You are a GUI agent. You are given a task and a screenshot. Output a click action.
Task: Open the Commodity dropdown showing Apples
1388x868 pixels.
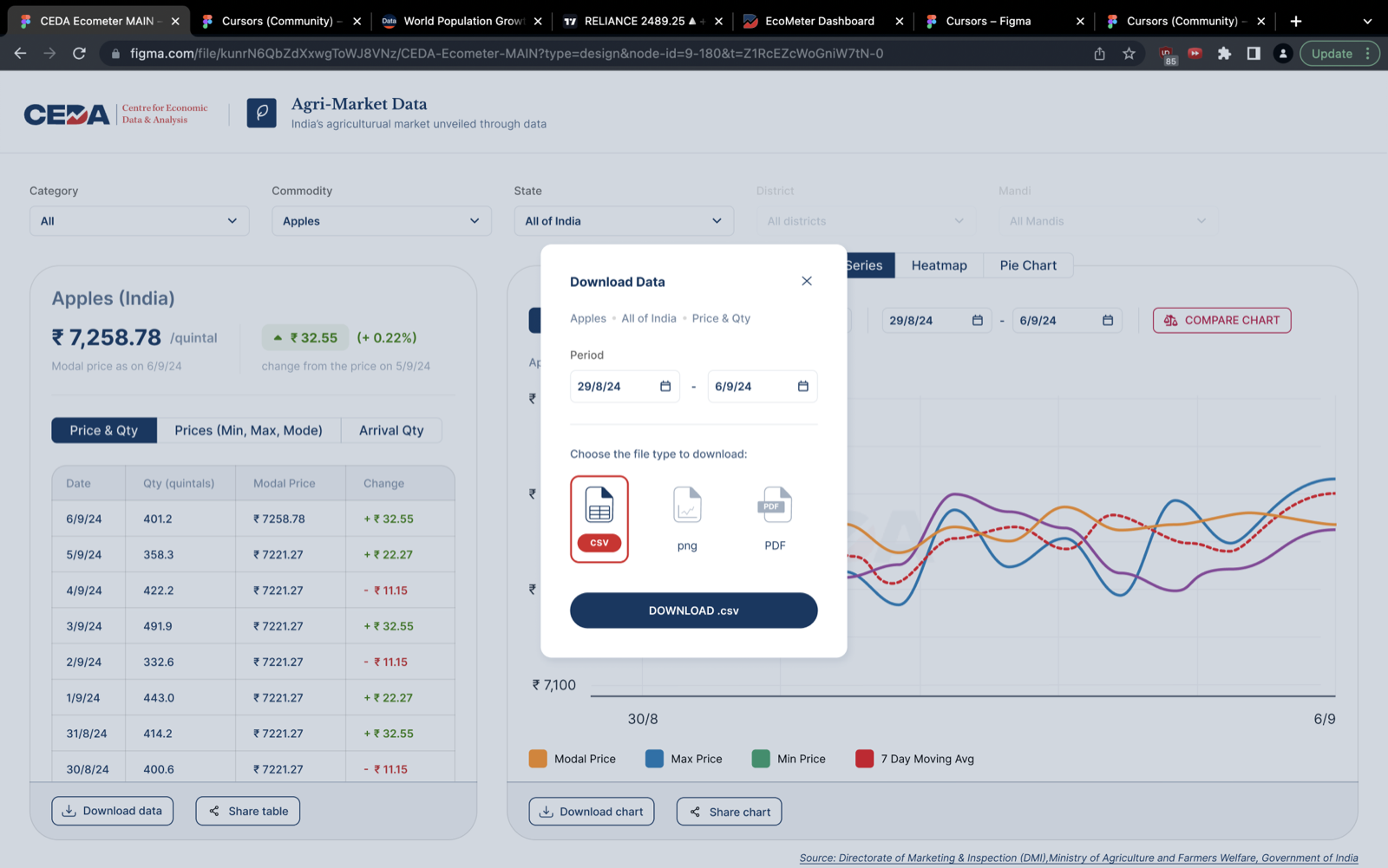381,221
